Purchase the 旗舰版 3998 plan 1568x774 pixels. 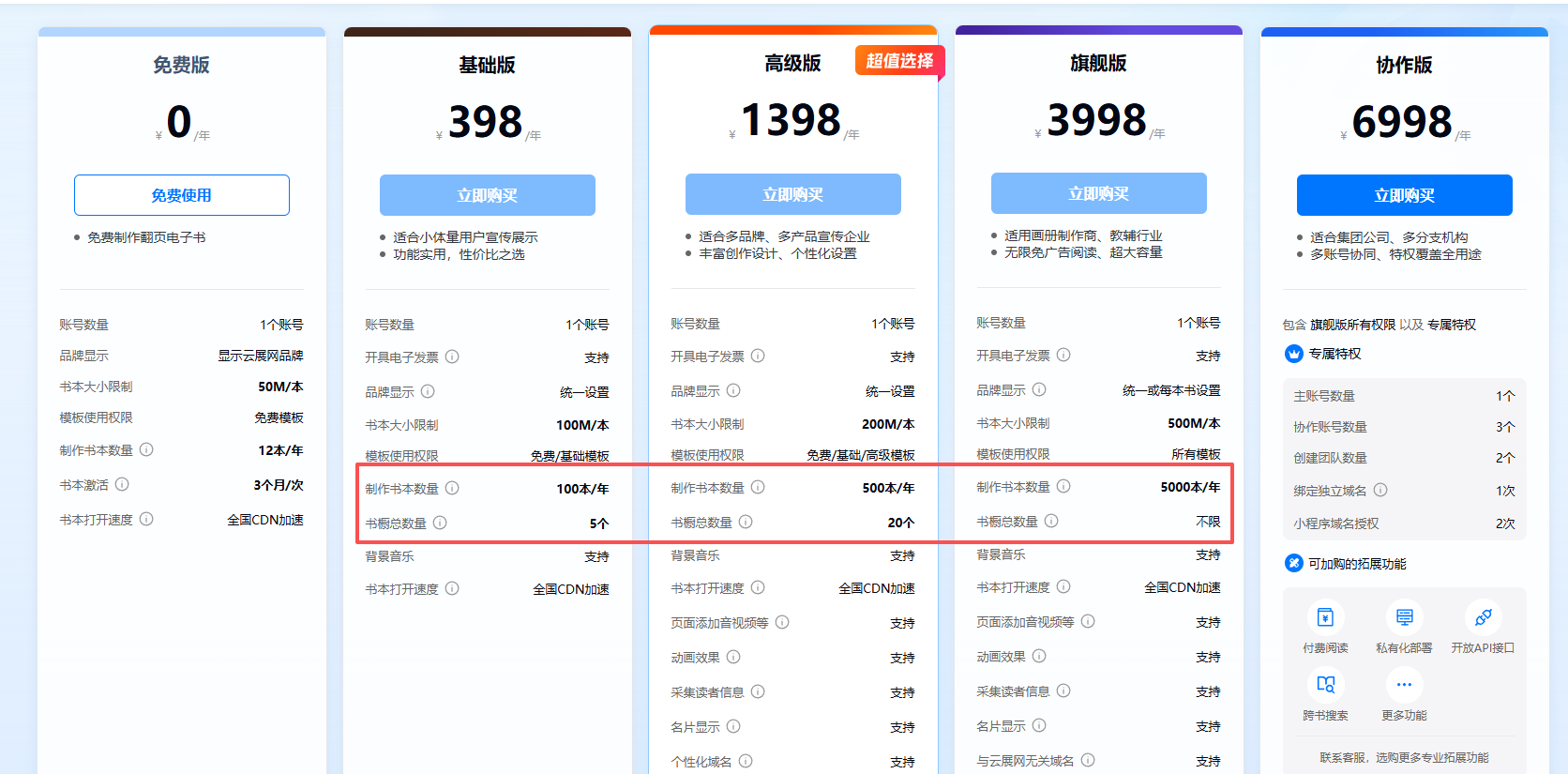click(x=1098, y=193)
